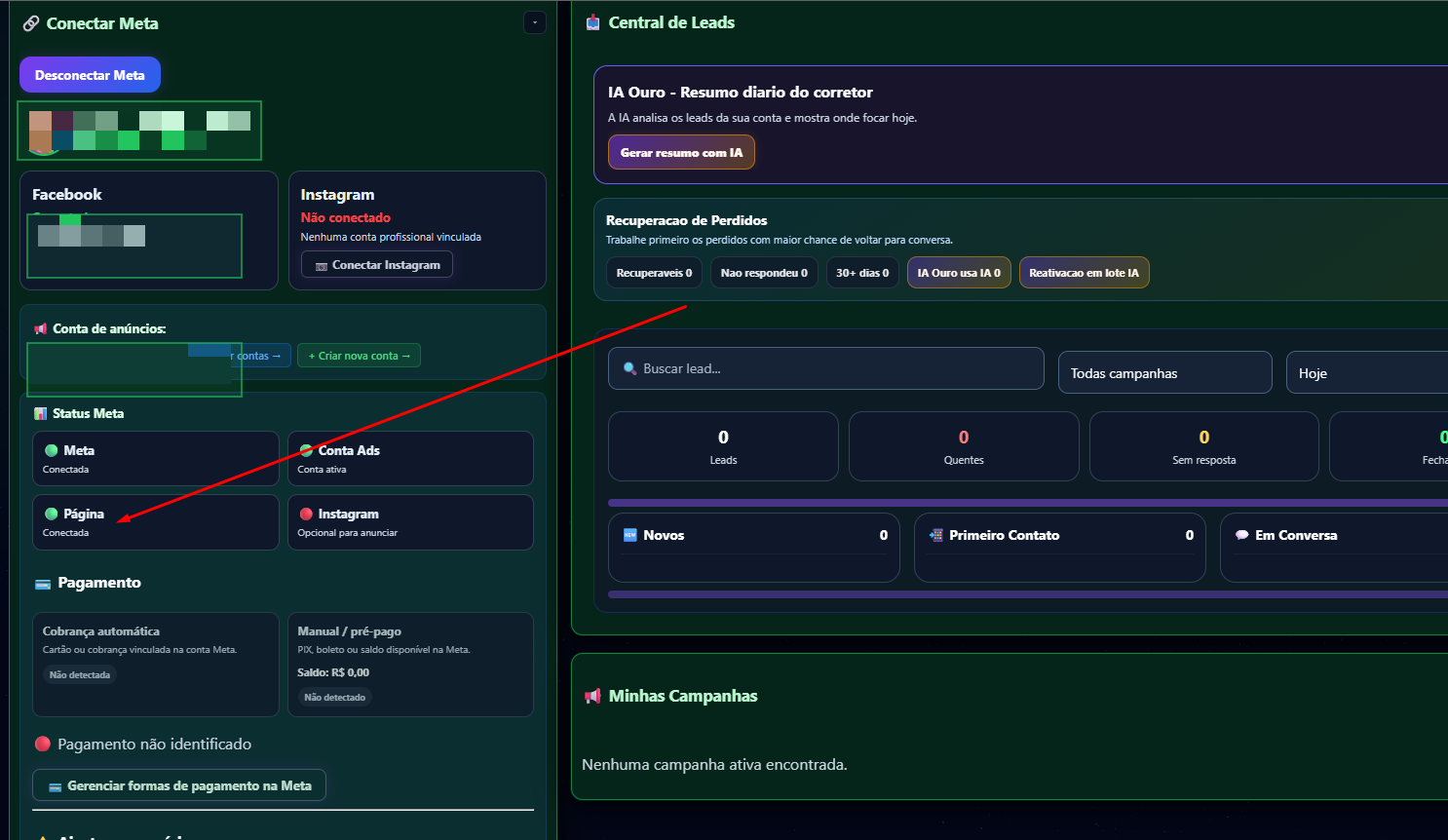
Task: Click the credit card icon beside Pagamento heading
Action: pyautogui.click(x=43, y=584)
